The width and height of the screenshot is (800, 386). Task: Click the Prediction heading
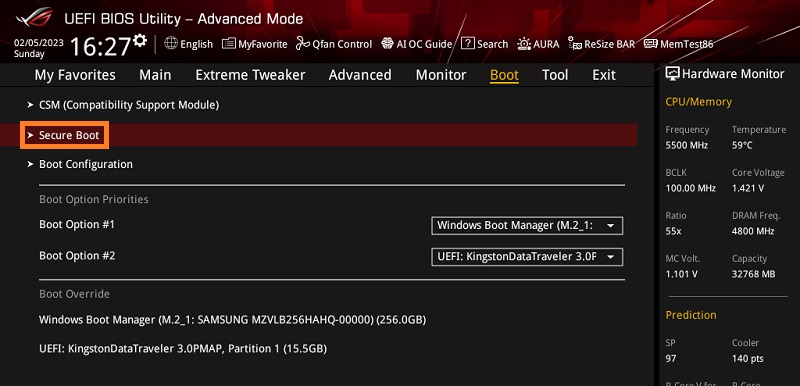point(691,315)
